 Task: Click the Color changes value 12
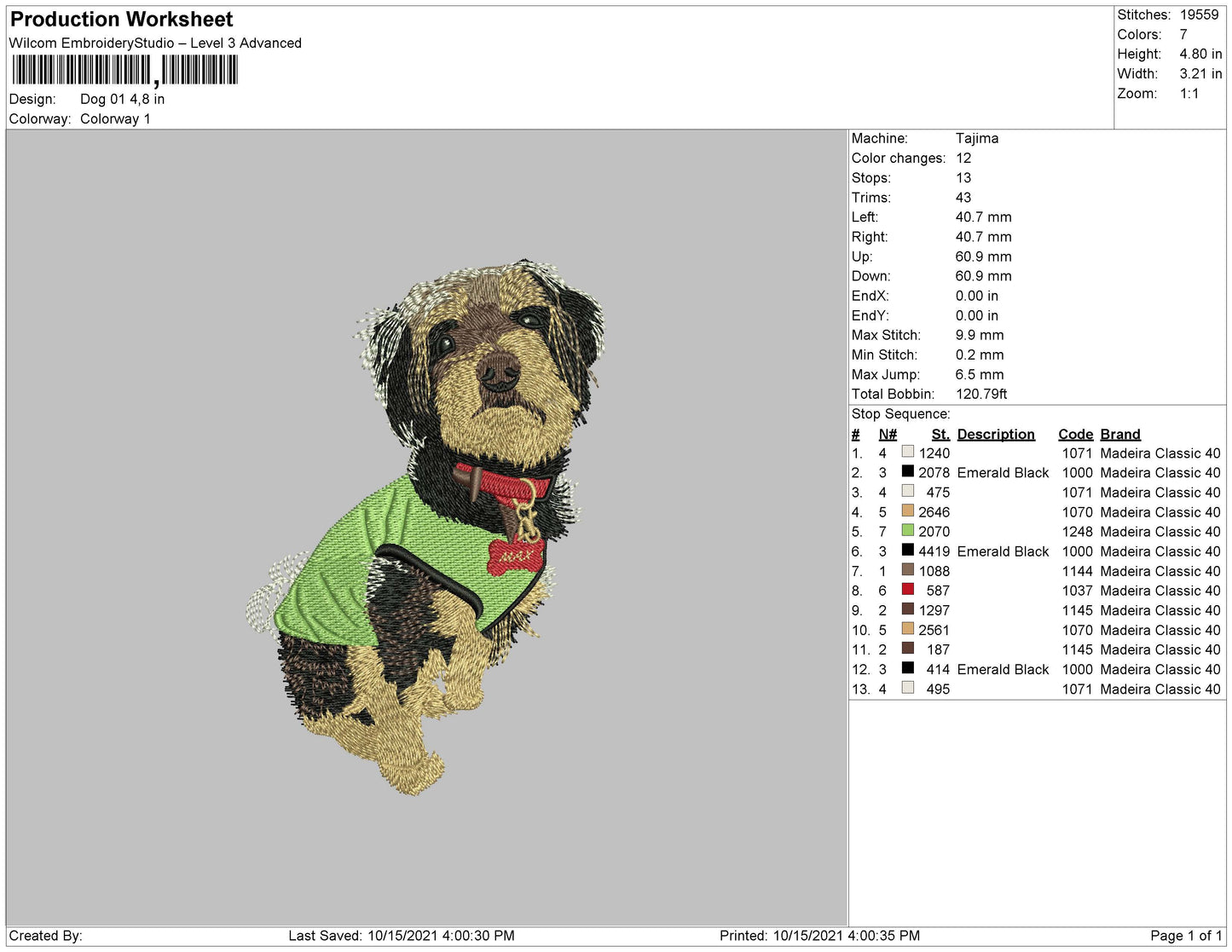coord(963,158)
